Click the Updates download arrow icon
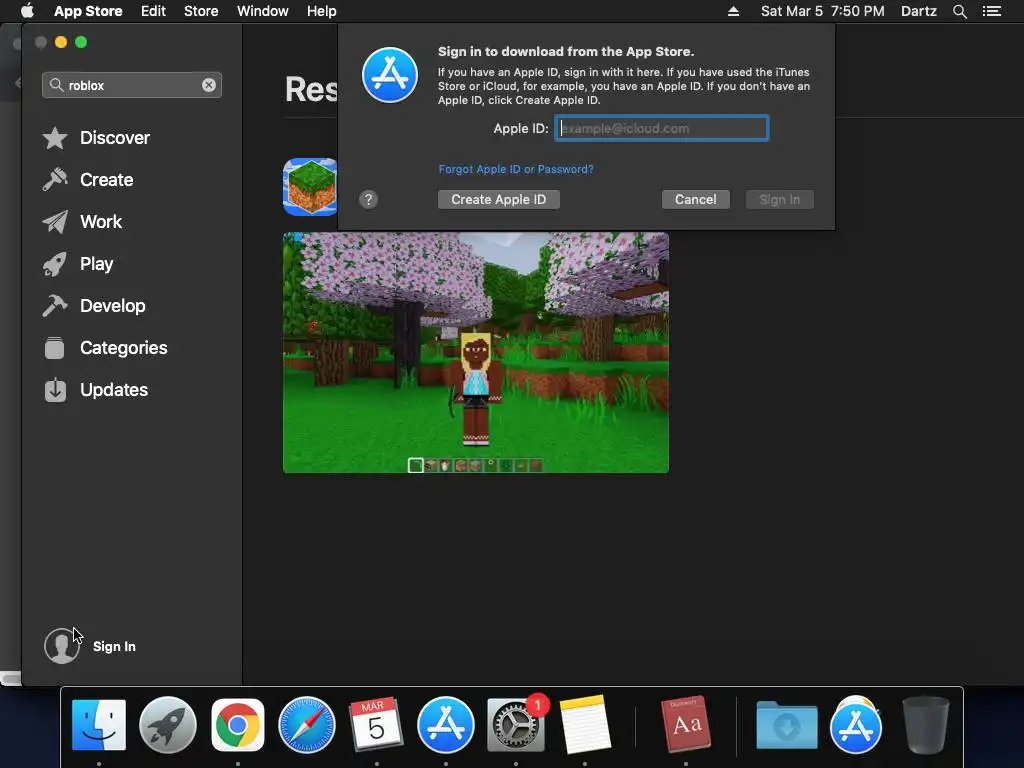Image resolution: width=1024 pixels, height=768 pixels. (x=55, y=390)
